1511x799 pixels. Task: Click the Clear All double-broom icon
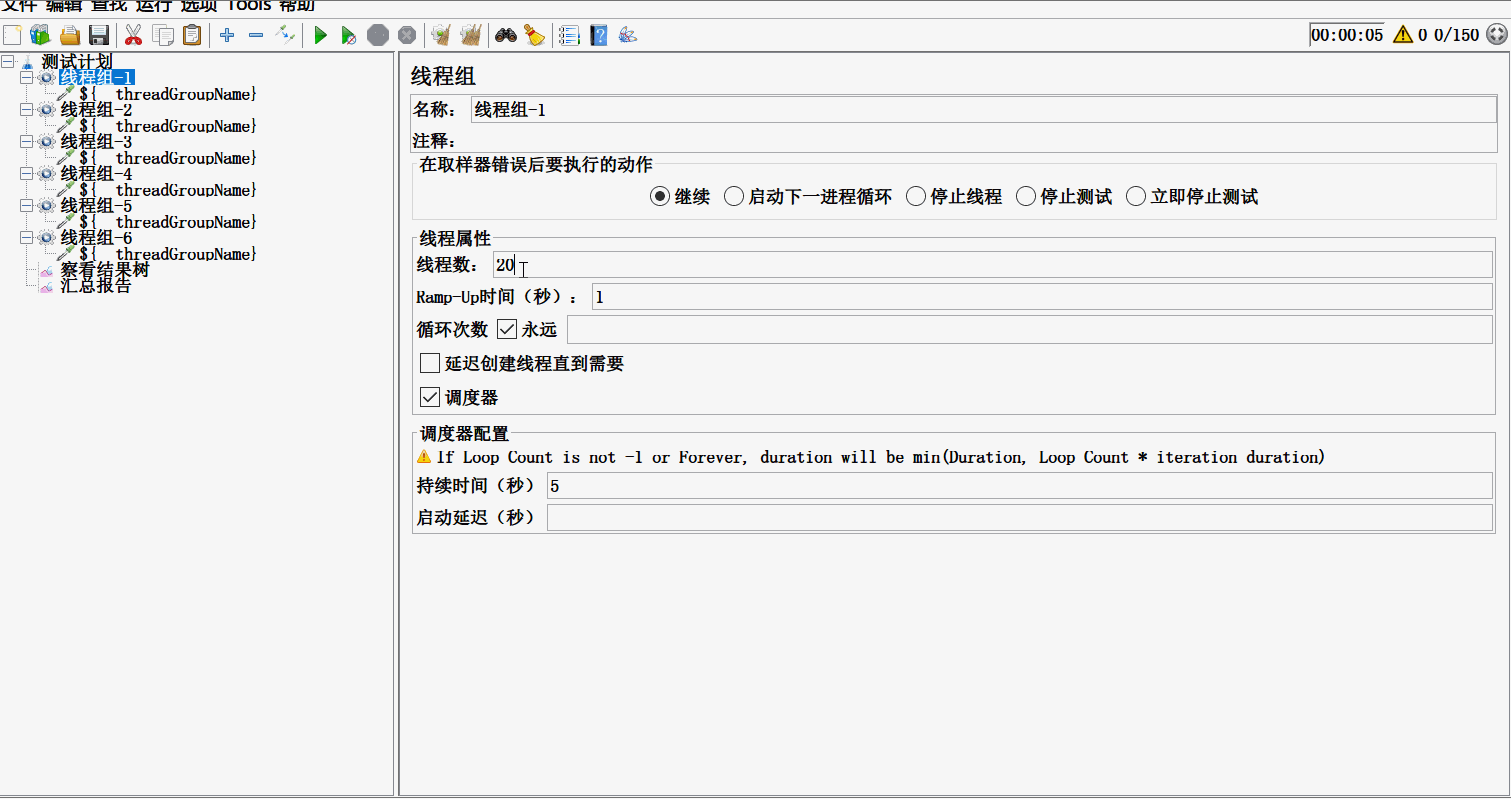click(470, 36)
